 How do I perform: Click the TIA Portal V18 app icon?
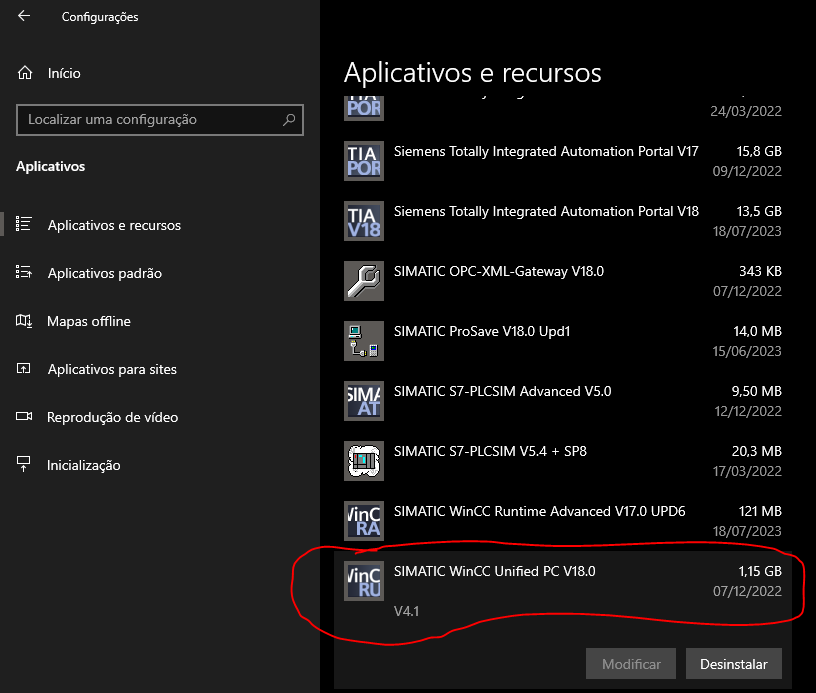pyautogui.click(x=363, y=220)
